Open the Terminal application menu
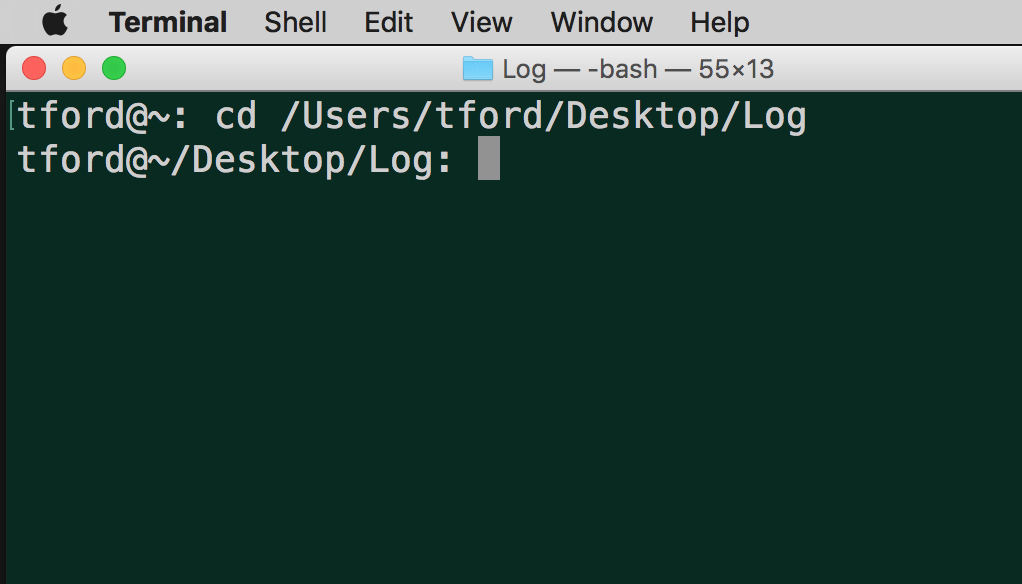Viewport: 1022px width, 584px height. click(168, 22)
